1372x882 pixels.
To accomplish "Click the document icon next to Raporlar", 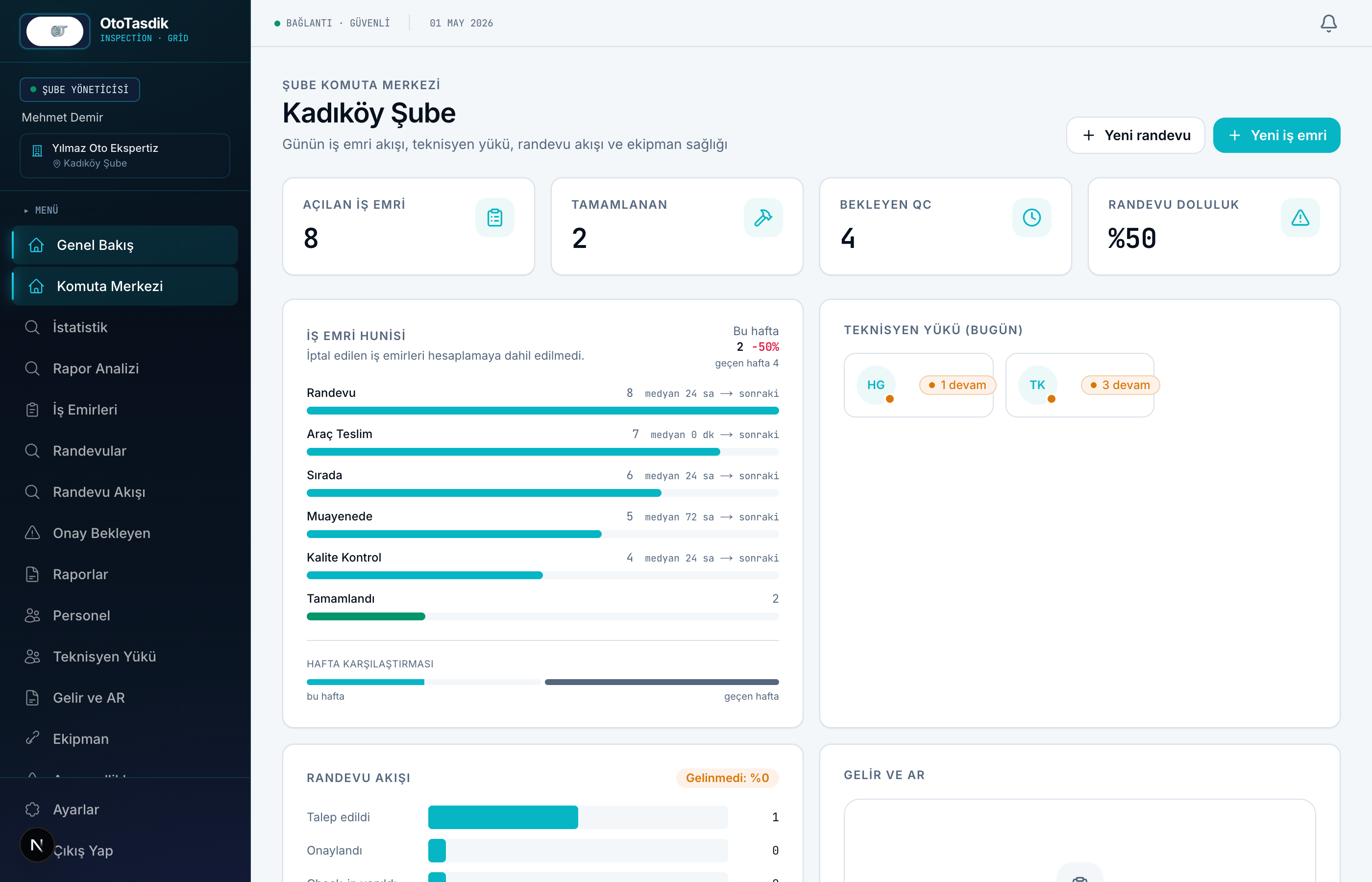I will pos(33,574).
